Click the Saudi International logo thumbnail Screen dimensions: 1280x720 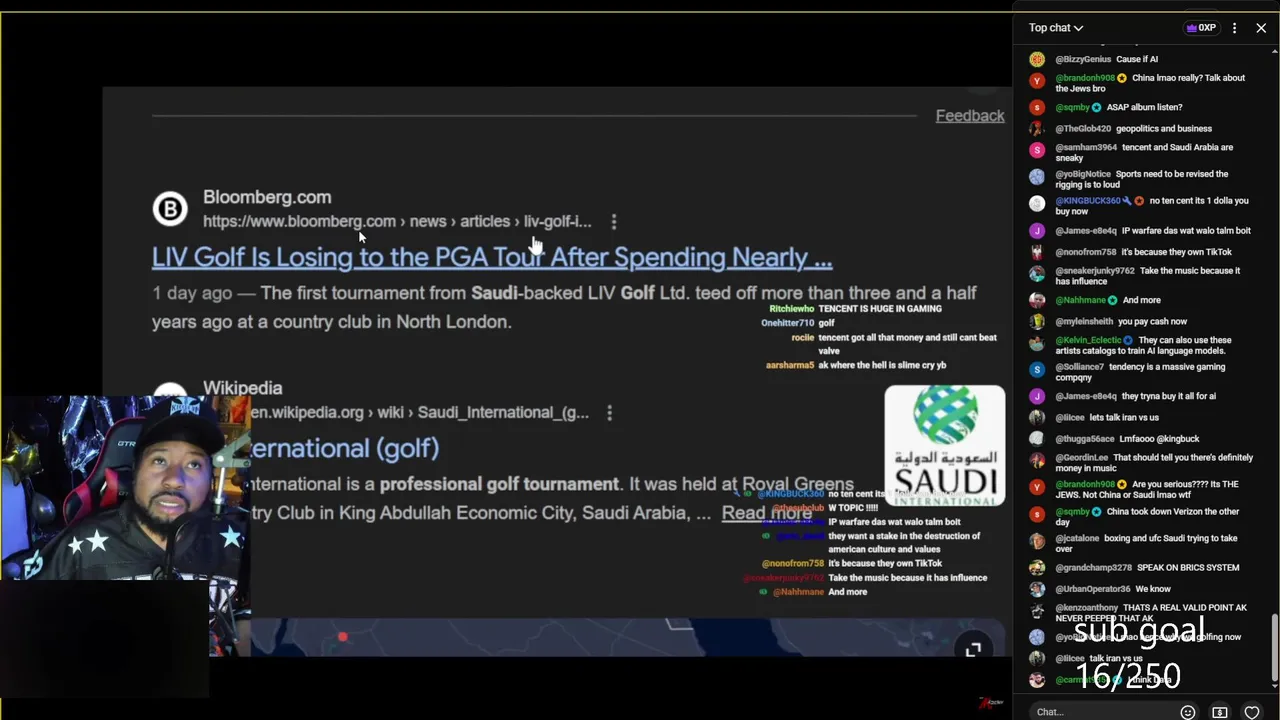(x=945, y=446)
